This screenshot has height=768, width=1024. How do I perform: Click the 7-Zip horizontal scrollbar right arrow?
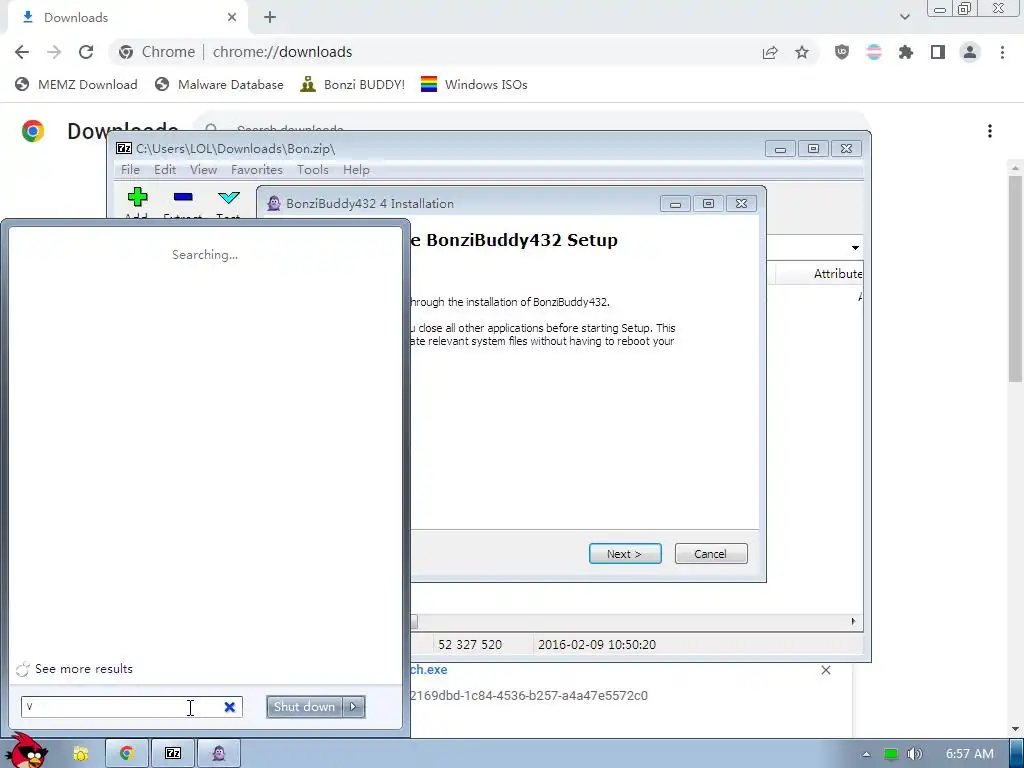(x=854, y=622)
